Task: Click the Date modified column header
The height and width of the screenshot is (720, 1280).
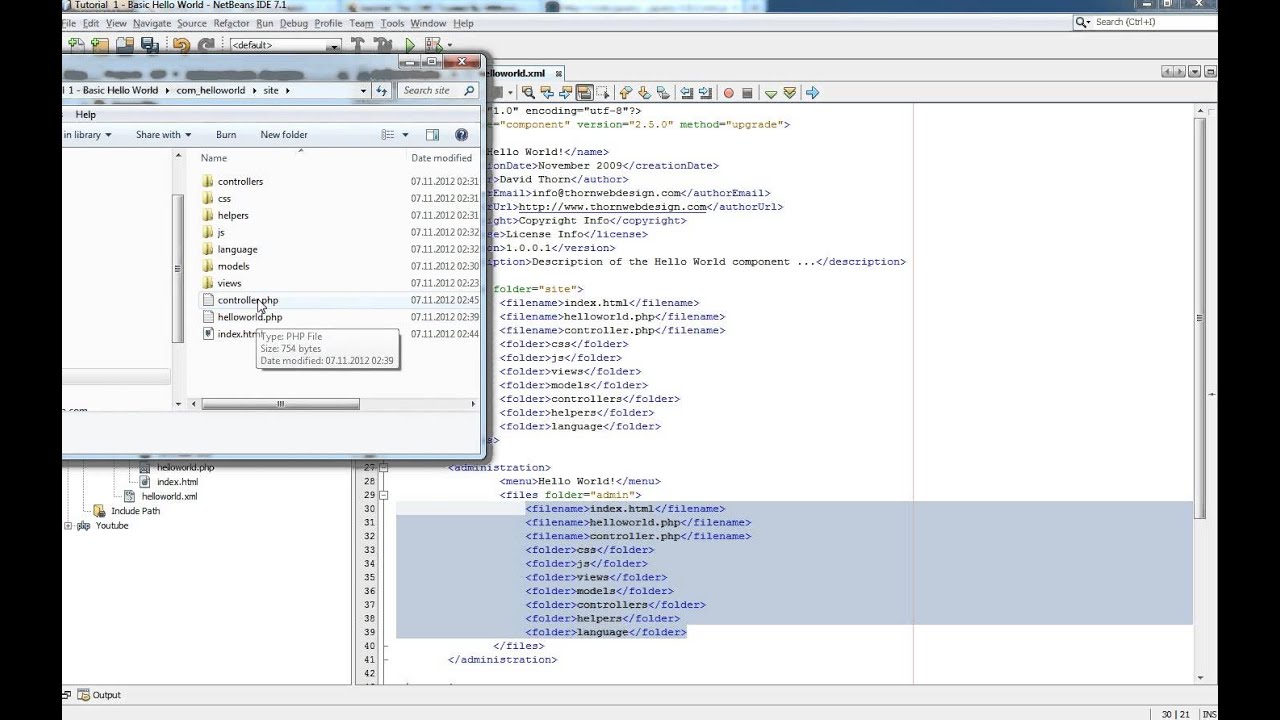Action: coord(441,158)
